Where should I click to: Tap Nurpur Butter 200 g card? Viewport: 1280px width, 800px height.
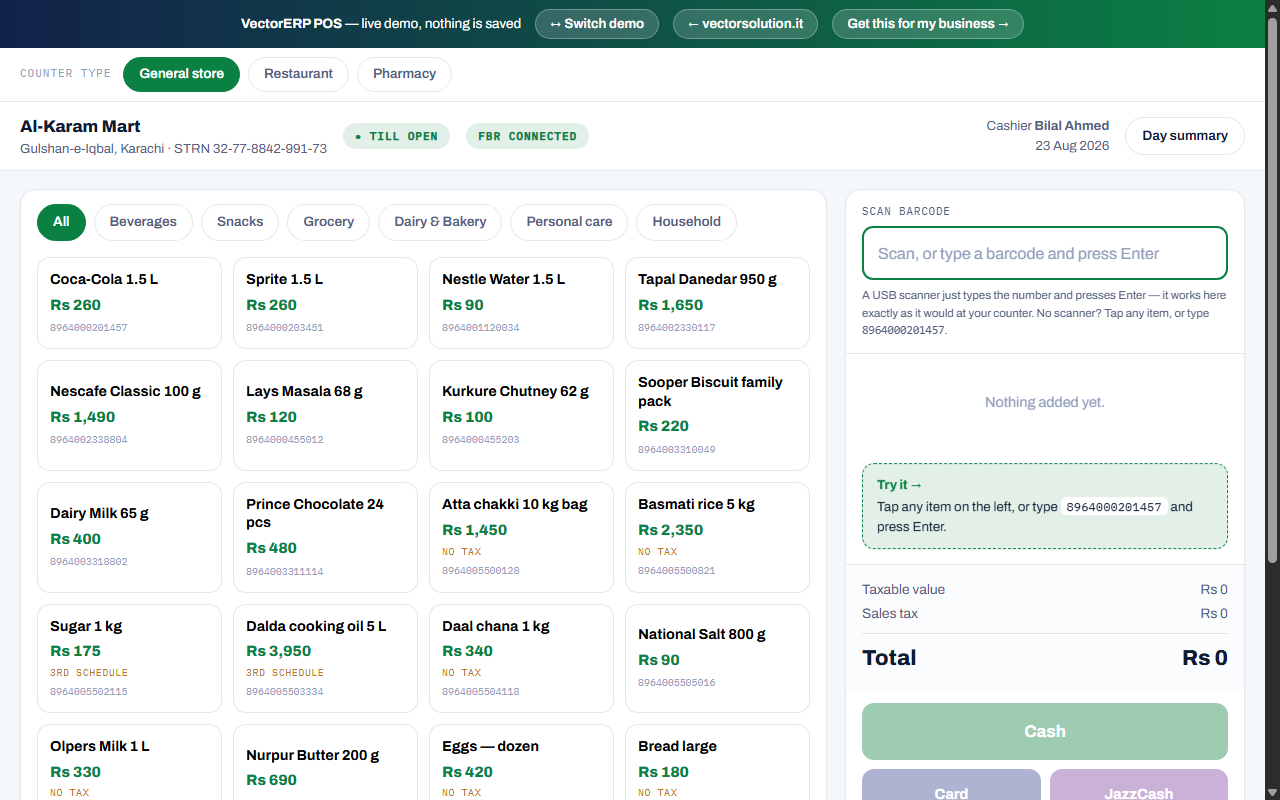(x=325, y=762)
